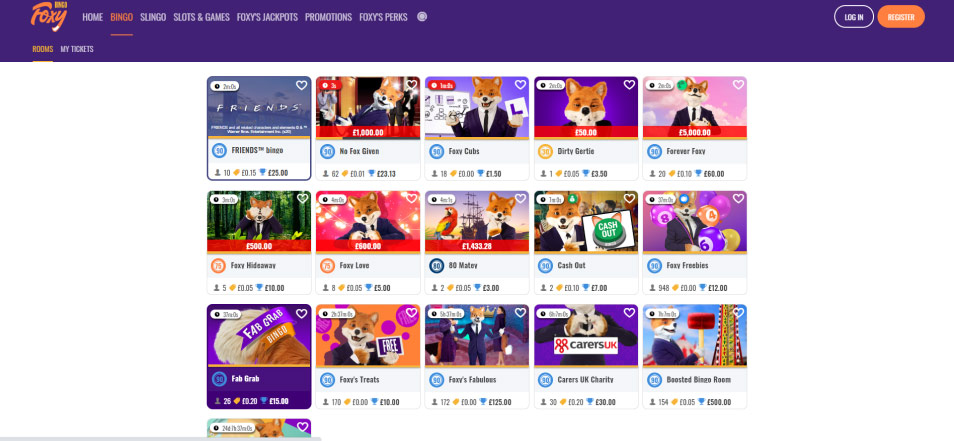Click the 90-ball icon beside Fab Grab
Screen dimensions: 954x441
pyautogui.click(x=219, y=379)
